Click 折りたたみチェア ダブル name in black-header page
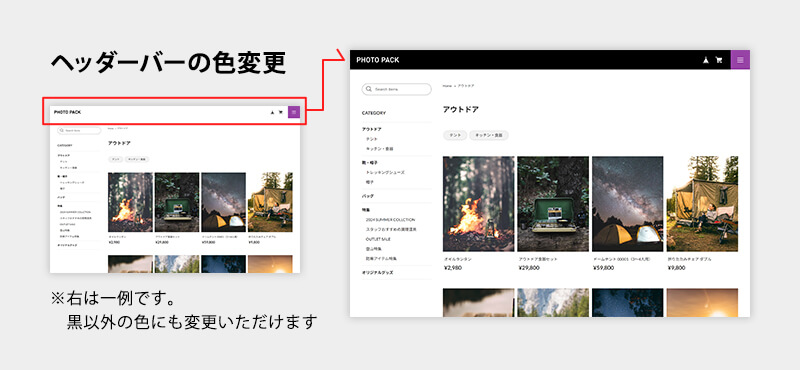 [x=689, y=259]
